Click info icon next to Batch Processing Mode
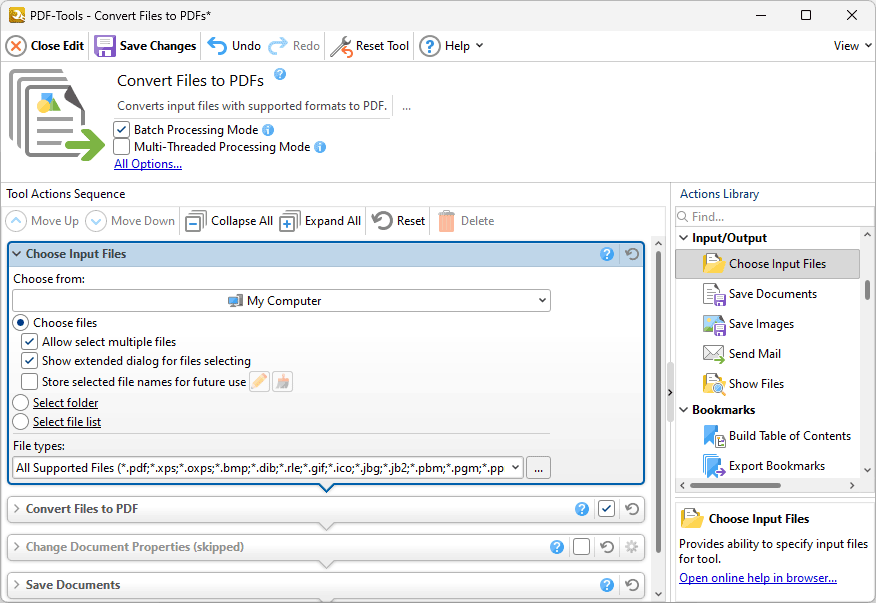Screen dimensions: 876x603 coord(268,130)
